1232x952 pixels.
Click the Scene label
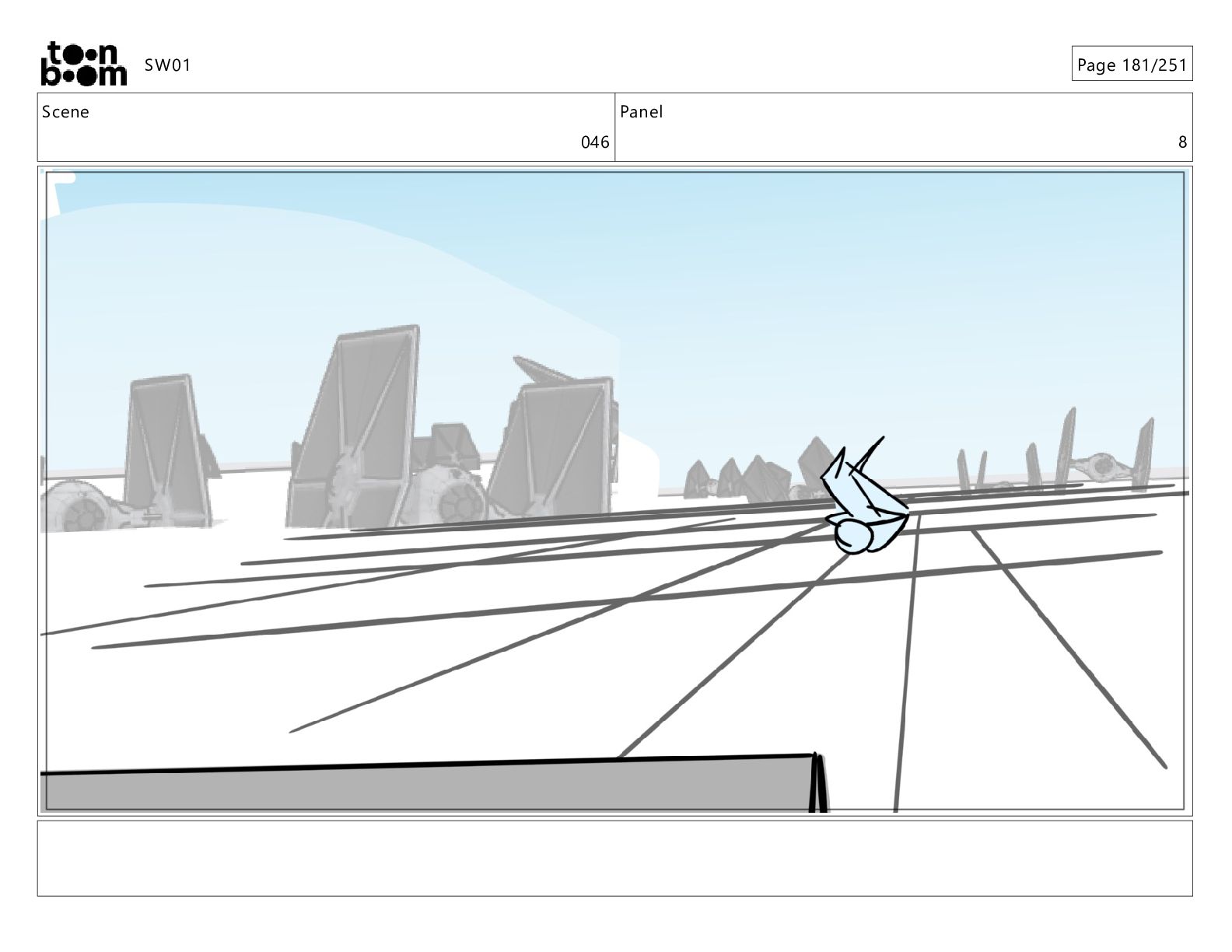(x=65, y=112)
